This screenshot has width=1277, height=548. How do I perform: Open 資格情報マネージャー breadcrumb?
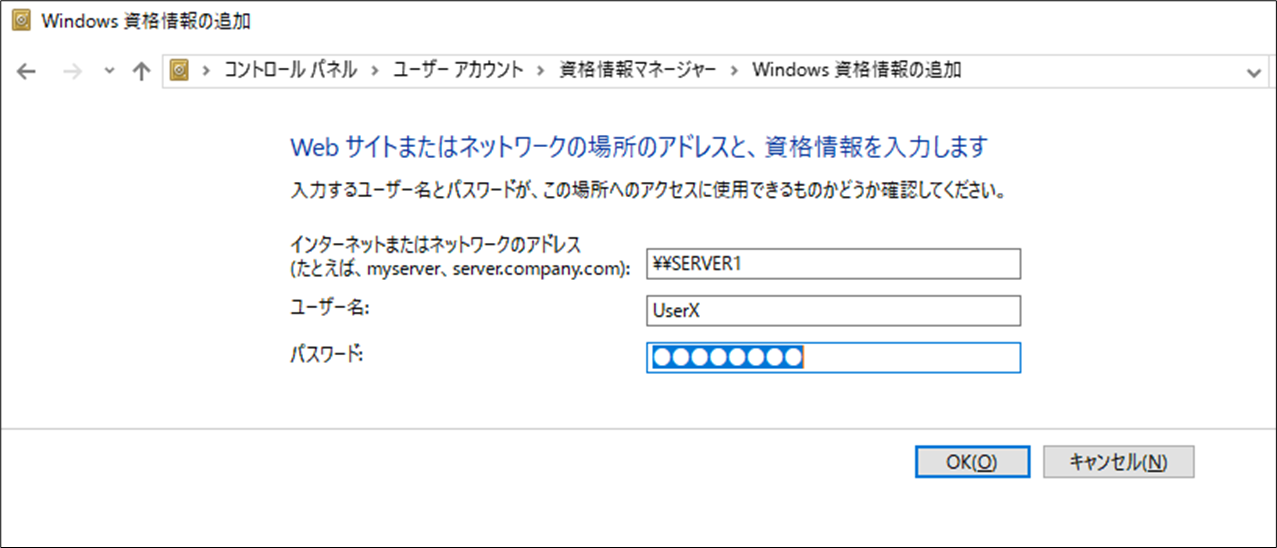point(638,70)
